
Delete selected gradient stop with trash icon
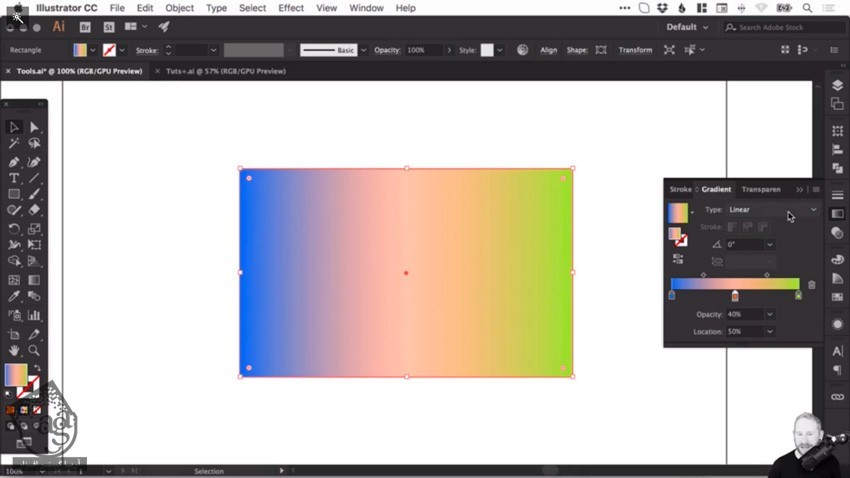(812, 285)
